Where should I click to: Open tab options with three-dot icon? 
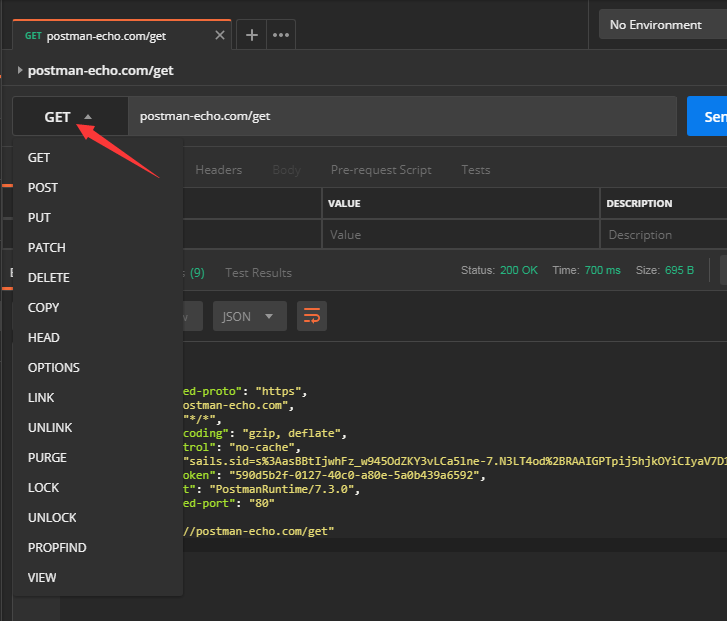pyautogui.click(x=281, y=35)
